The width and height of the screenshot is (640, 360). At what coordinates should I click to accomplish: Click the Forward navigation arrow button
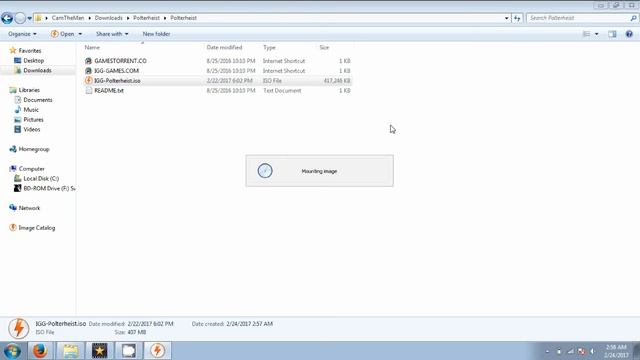click(20, 18)
